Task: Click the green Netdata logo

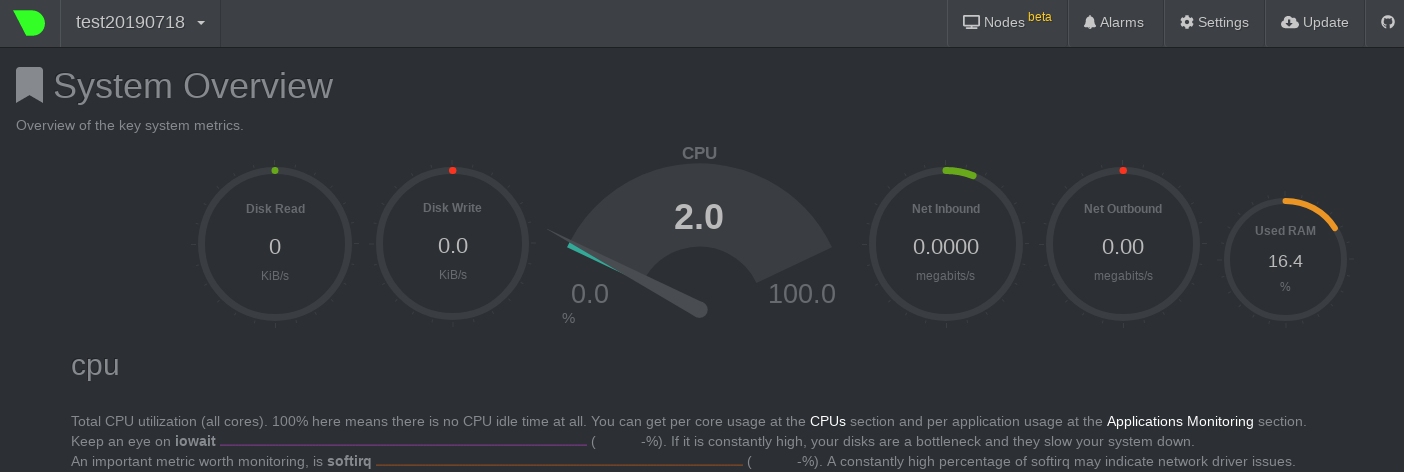Action: [x=29, y=23]
